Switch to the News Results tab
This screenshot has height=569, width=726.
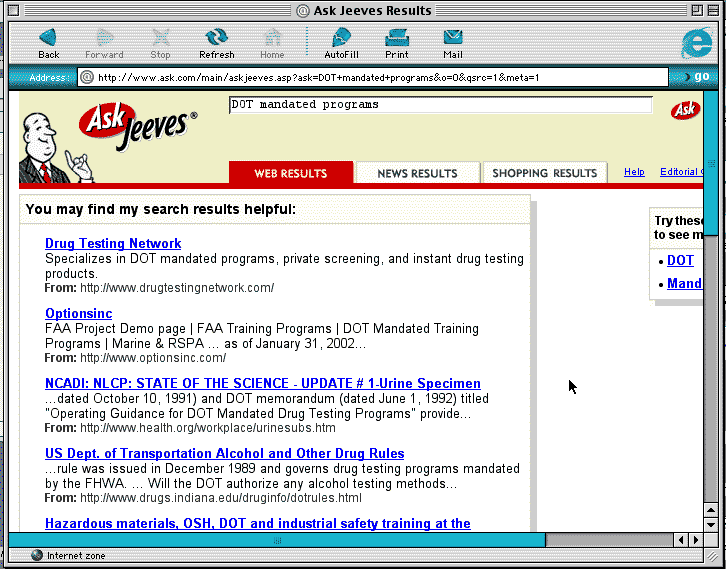tap(417, 173)
